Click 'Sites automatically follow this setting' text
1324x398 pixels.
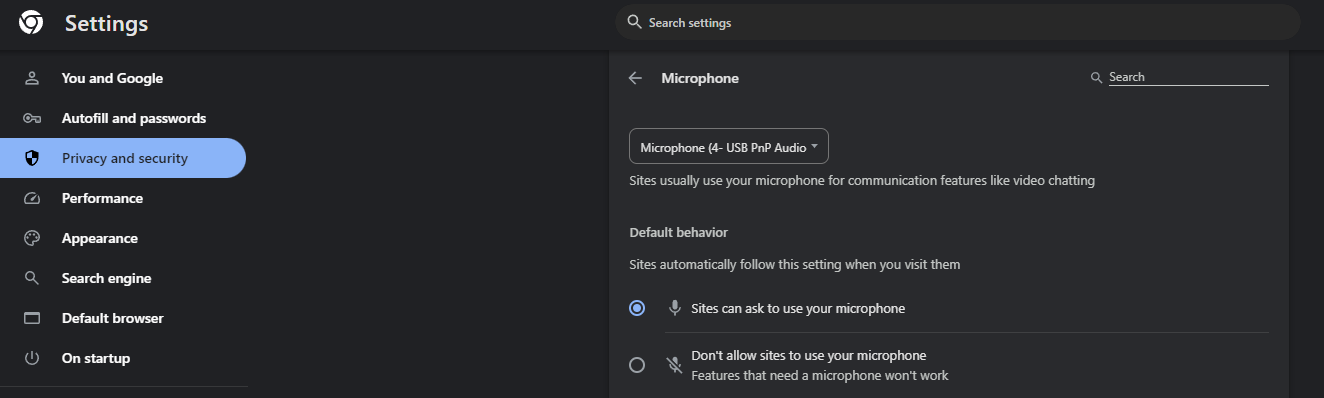tap(795, 265)
